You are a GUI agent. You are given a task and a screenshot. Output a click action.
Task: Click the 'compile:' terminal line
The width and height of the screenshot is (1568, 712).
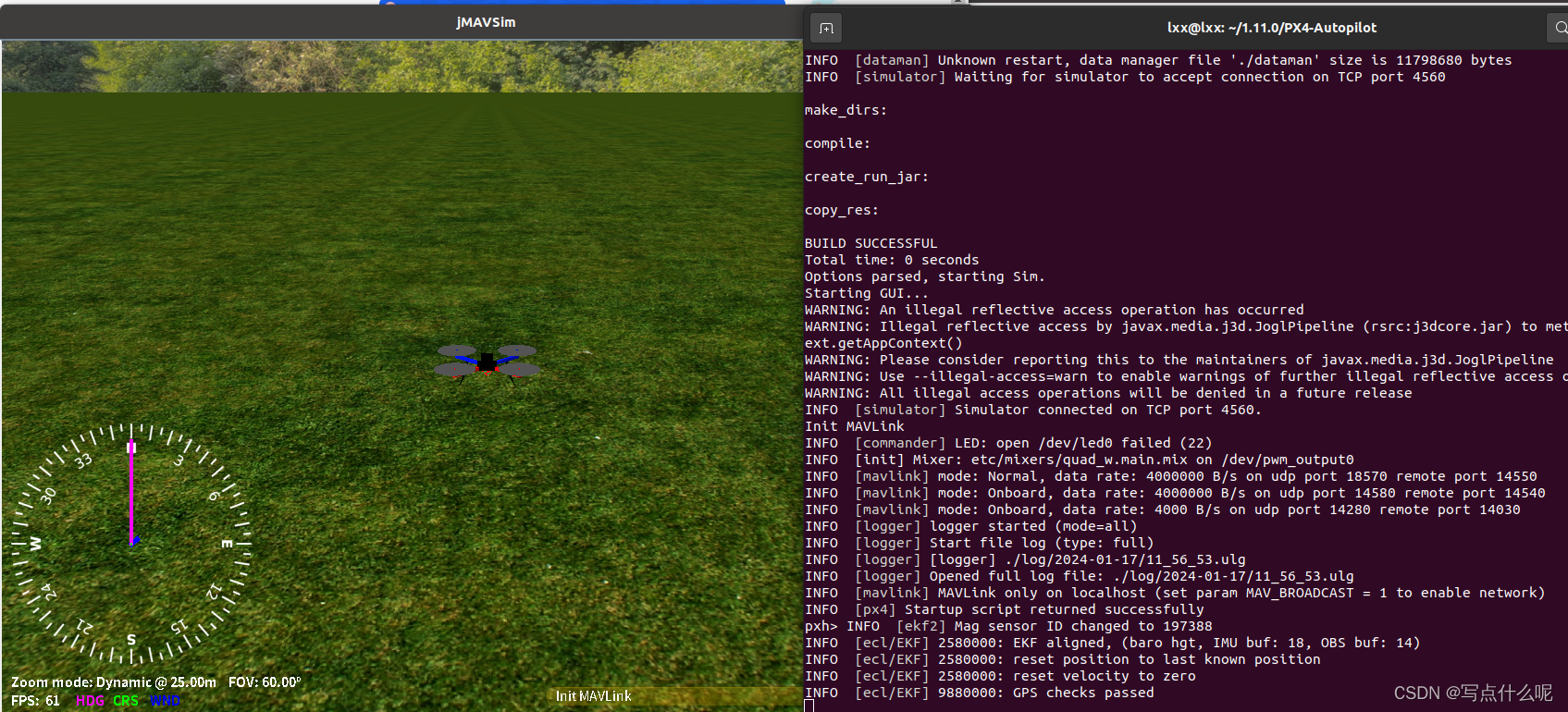click(x=837, y=143)
